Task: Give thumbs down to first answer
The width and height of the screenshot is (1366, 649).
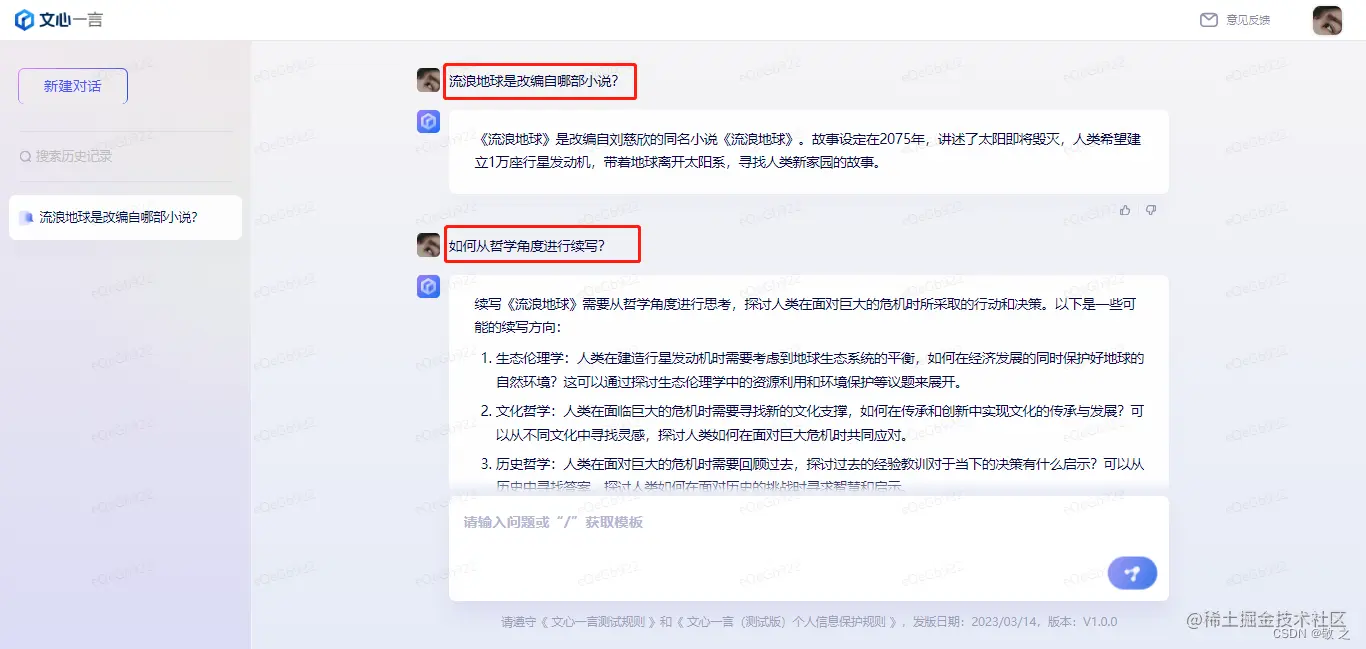Action: (x=1151, y=210)
